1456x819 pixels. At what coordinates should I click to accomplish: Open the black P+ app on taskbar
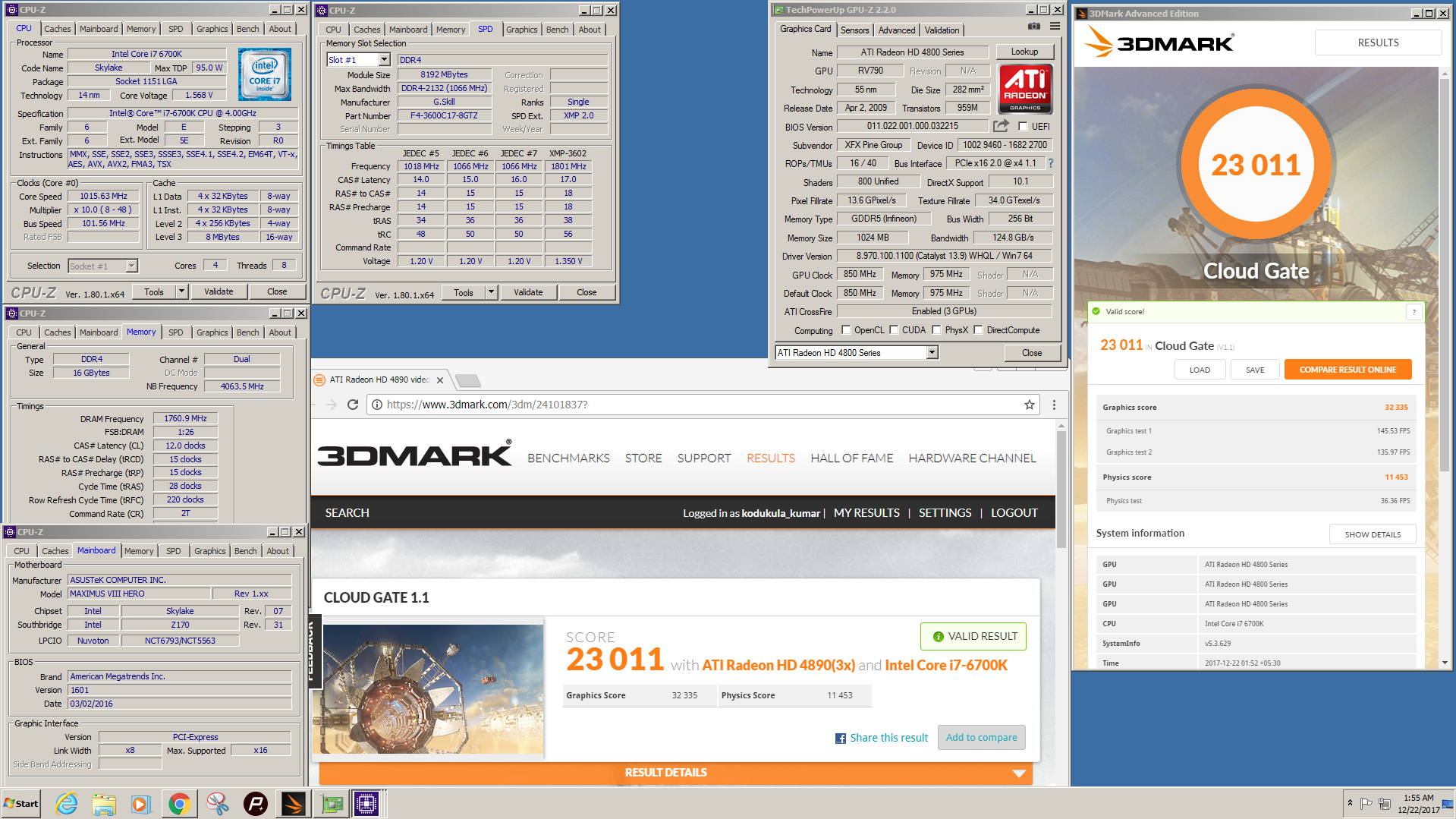point(255,803)
